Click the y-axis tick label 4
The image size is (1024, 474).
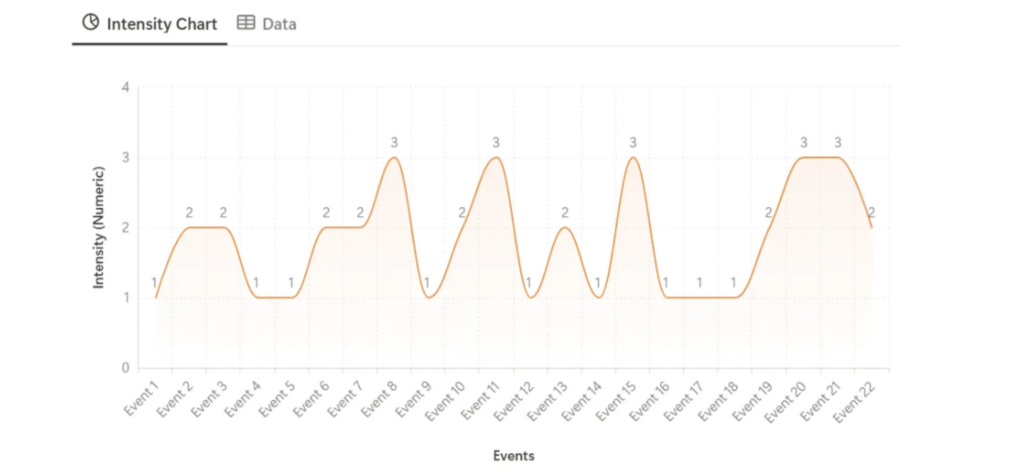[126, 88]
